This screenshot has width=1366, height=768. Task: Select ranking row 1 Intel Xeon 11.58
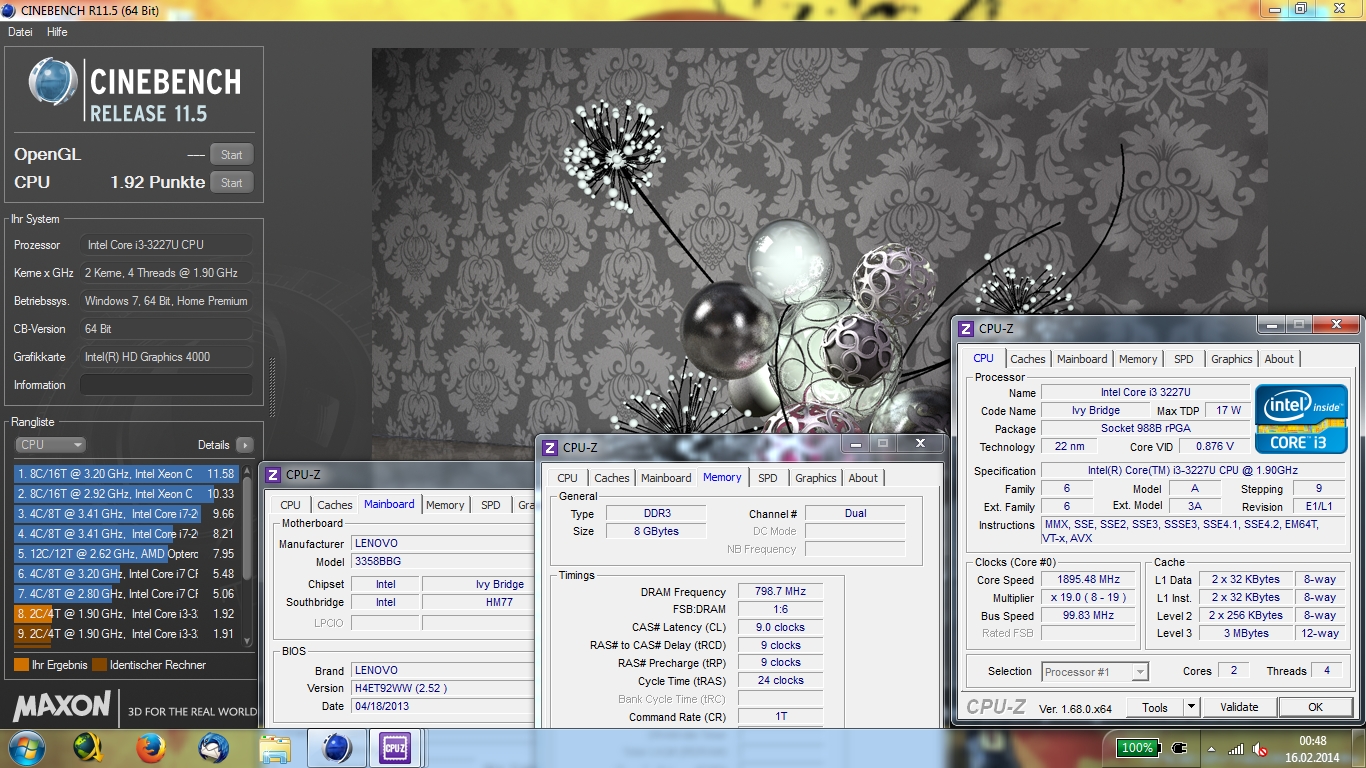126,474
